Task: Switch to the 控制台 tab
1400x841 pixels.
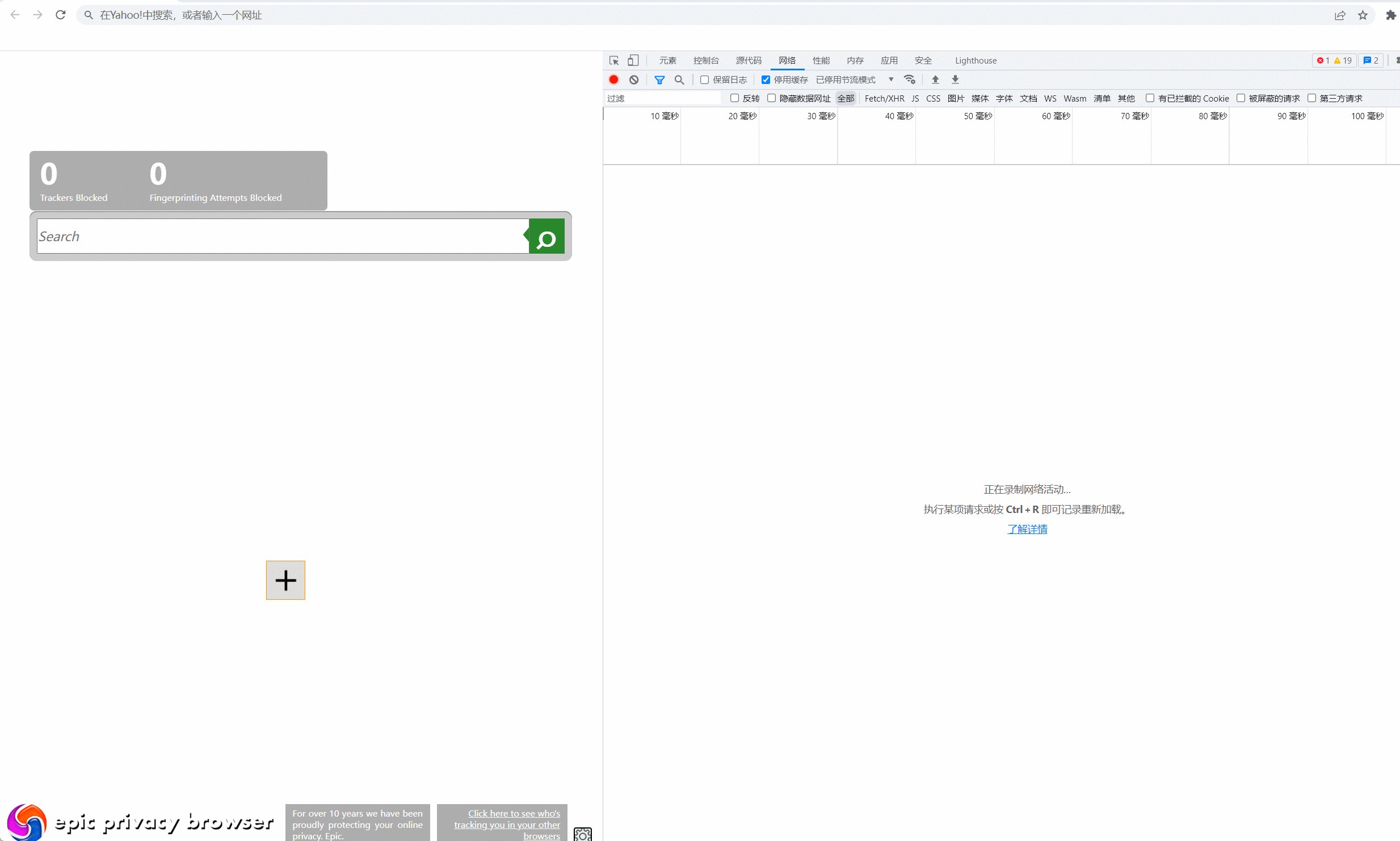Action: pyautogui.click(x=705, y=60)
